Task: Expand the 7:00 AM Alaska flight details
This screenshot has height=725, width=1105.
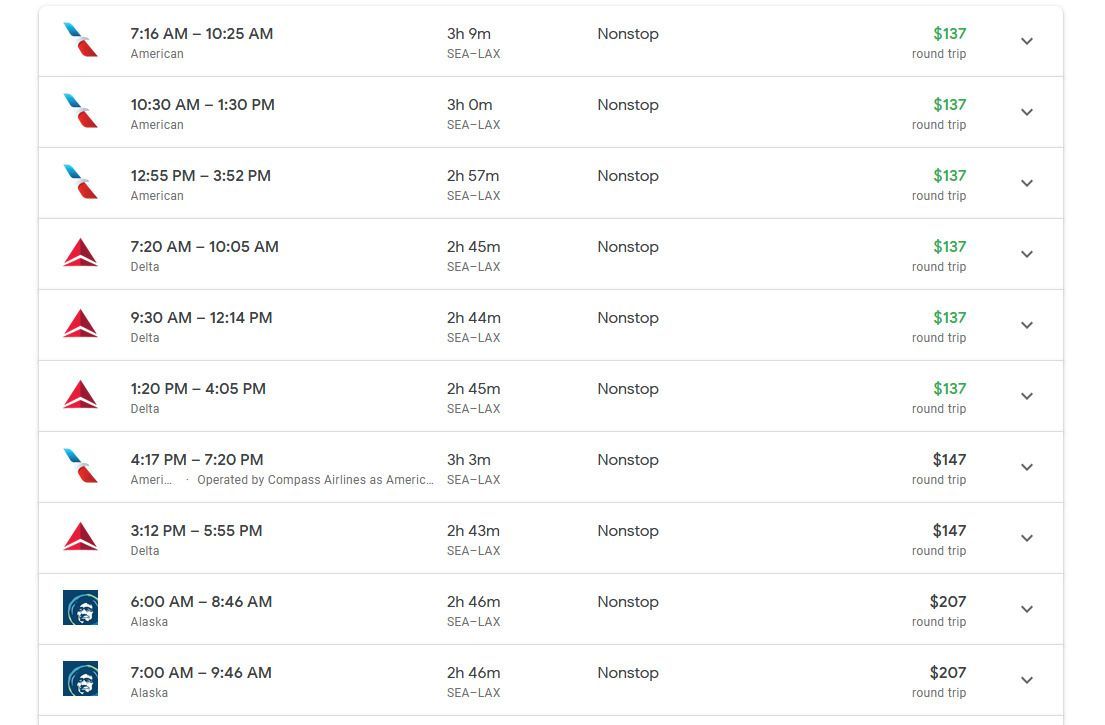Action: (1027, 681)
